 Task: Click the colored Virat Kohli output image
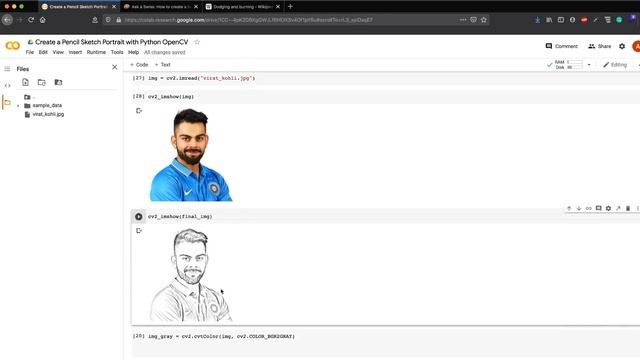pyautogui.click(x=191, y=155)
